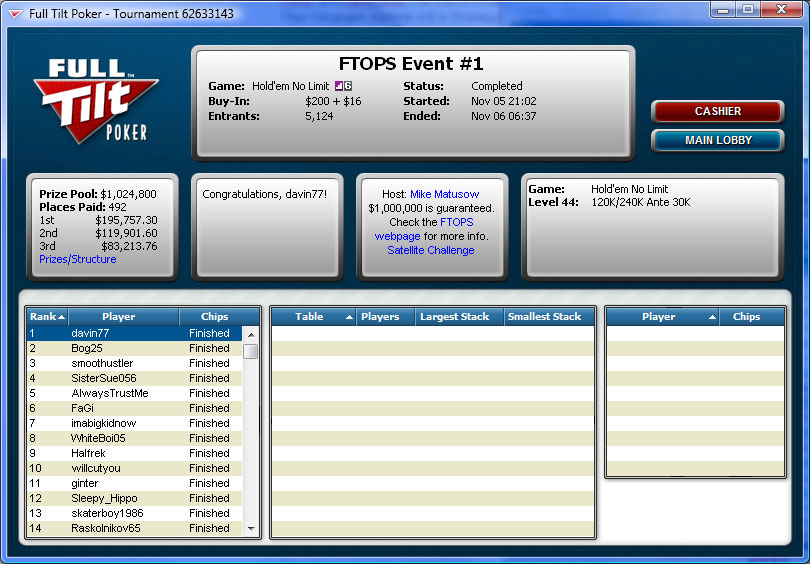This screenshot has height=564, width=810.
Task: Select player imabigkidnow row
Action: (134, 423)
